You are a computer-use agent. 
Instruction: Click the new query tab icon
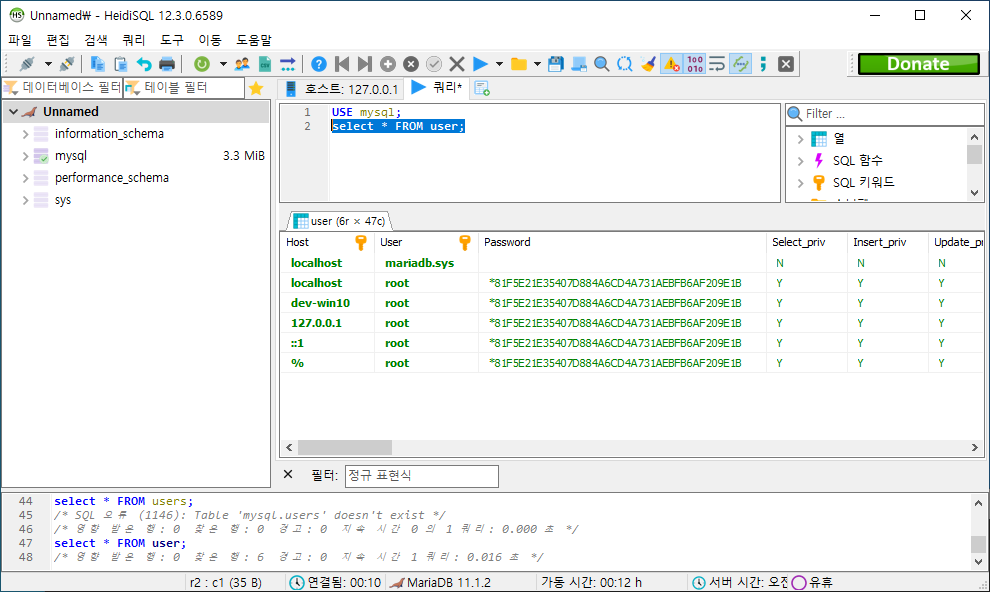(x=482, y=89)
